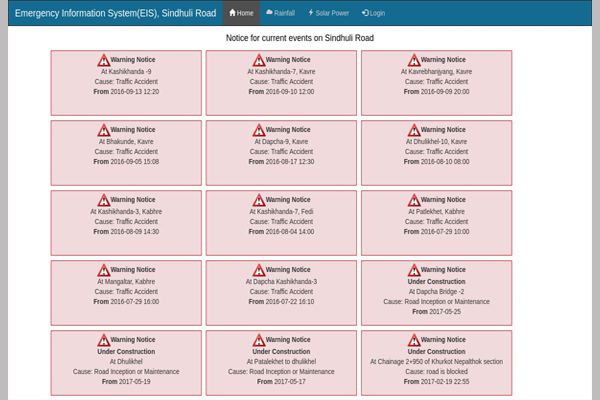Open the Rainfall page
The image size is (600, 400).
click(280, 13)
